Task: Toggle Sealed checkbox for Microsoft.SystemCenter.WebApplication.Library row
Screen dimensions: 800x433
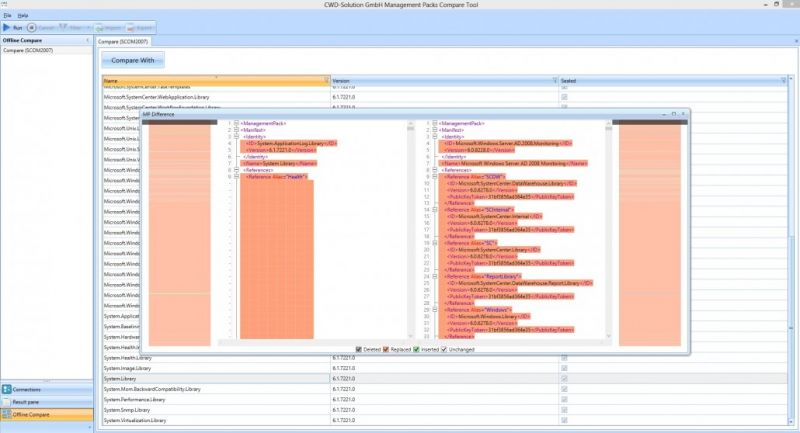Action: [x=564, y=97]
